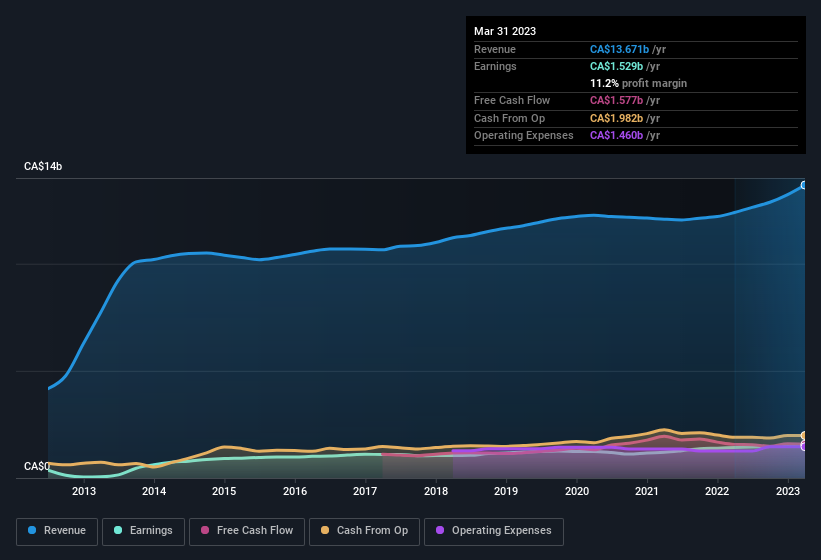
Task: Click the 2017 x-axis label
Action: [x=365, y=491]
